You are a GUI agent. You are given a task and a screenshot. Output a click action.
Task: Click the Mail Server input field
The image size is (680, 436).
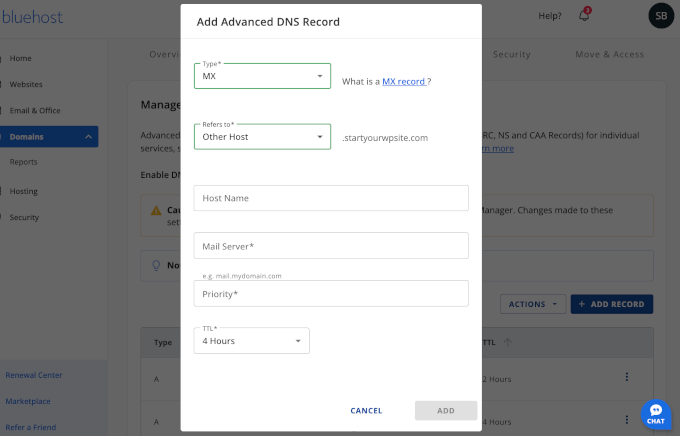pyautogui.click(x=331, y=246)
